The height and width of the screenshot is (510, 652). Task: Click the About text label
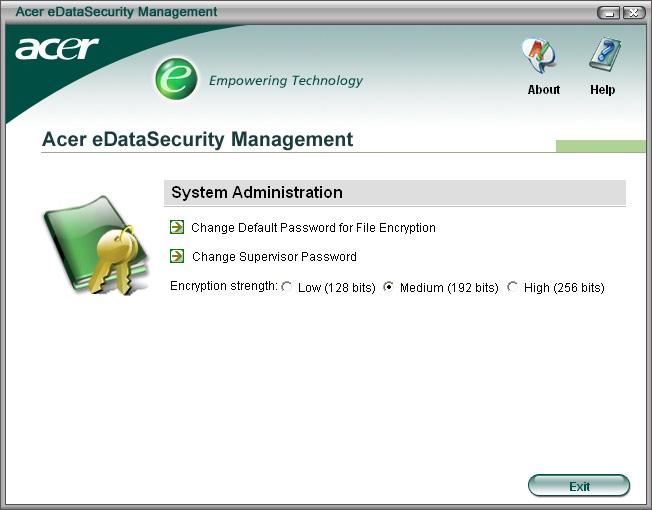pyautogui.click(x=543, y=90)
